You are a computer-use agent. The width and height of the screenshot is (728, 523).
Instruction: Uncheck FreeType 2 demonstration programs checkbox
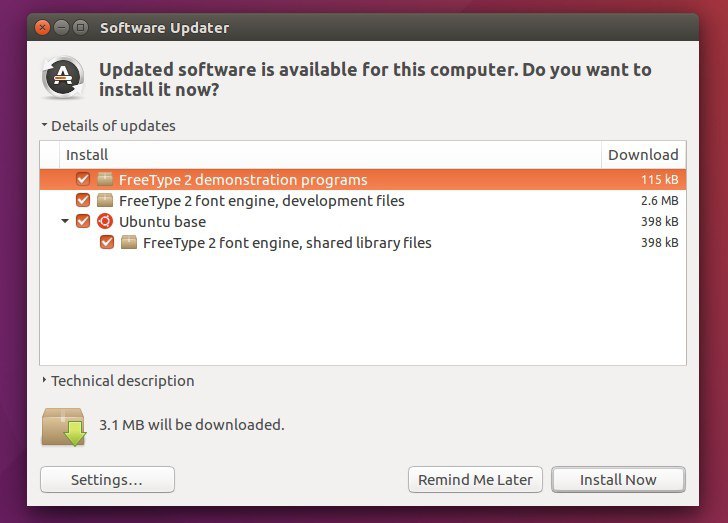pos(83,180)
